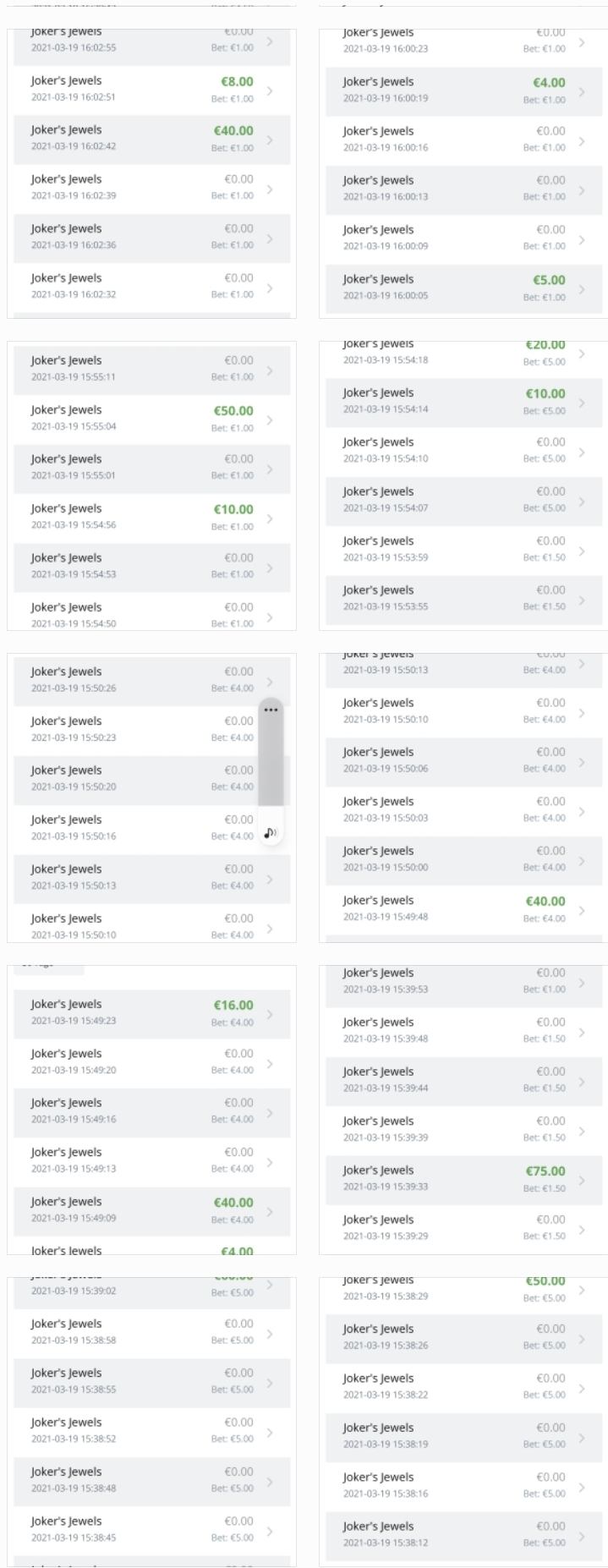Click the grey volume slider track
The width and height of the screenshot is (608, 1568).
coord(270,761)
